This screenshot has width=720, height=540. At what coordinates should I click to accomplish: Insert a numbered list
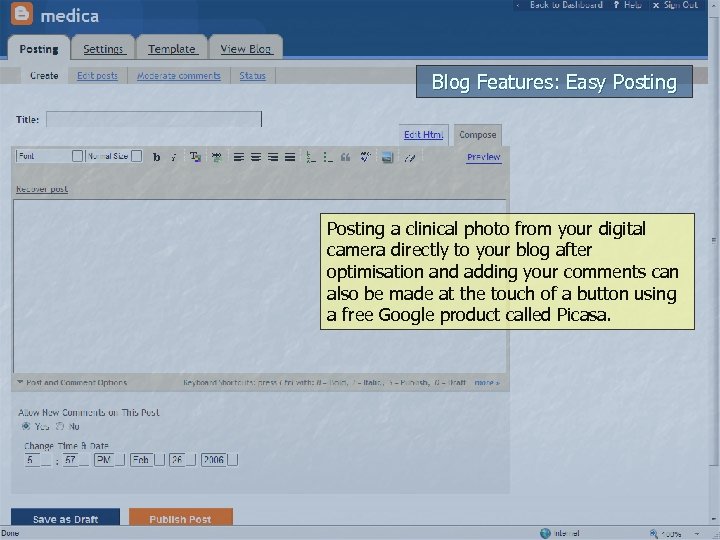click(x=311, y=157)
